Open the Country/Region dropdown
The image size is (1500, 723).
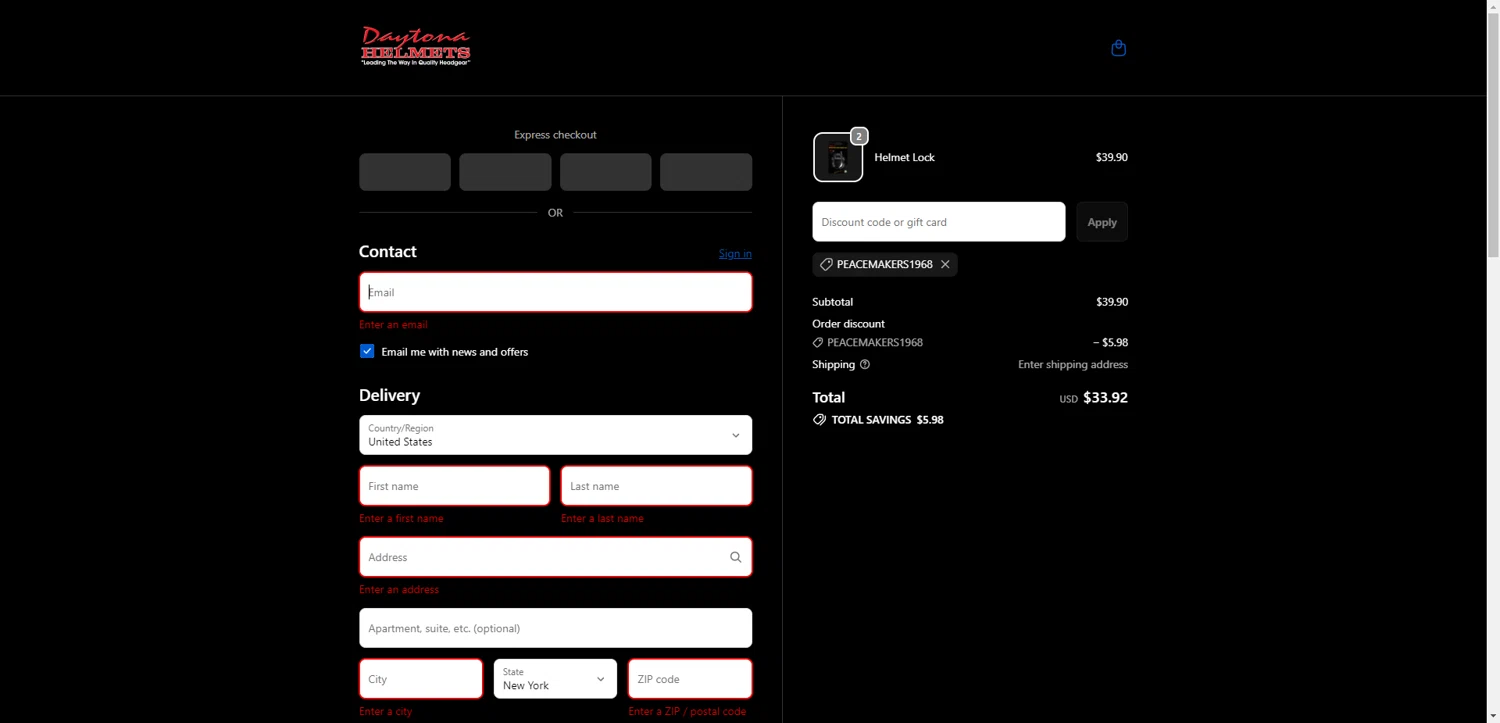556,435
